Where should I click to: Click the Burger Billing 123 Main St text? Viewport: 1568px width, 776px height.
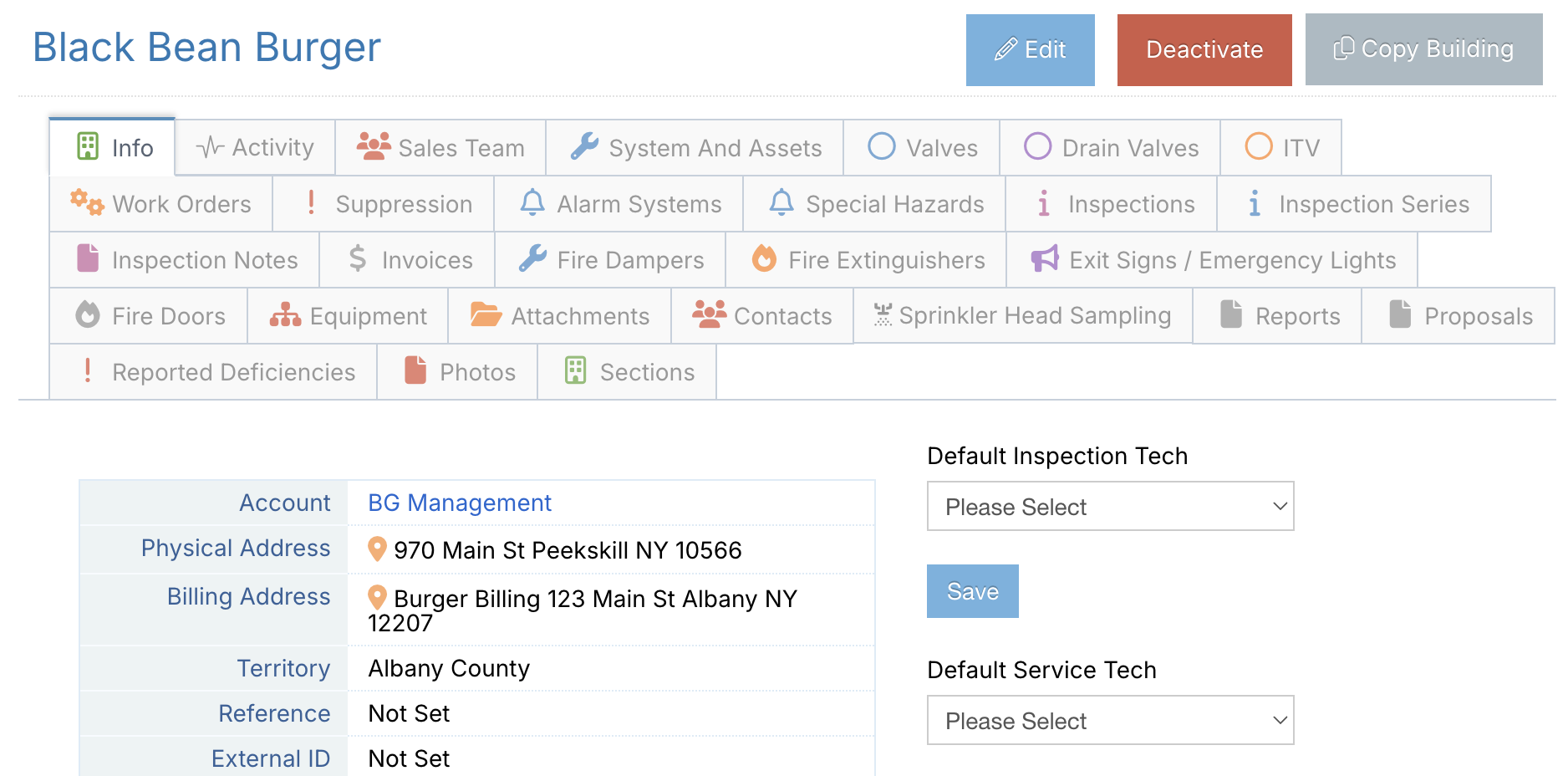click(583, 610)
